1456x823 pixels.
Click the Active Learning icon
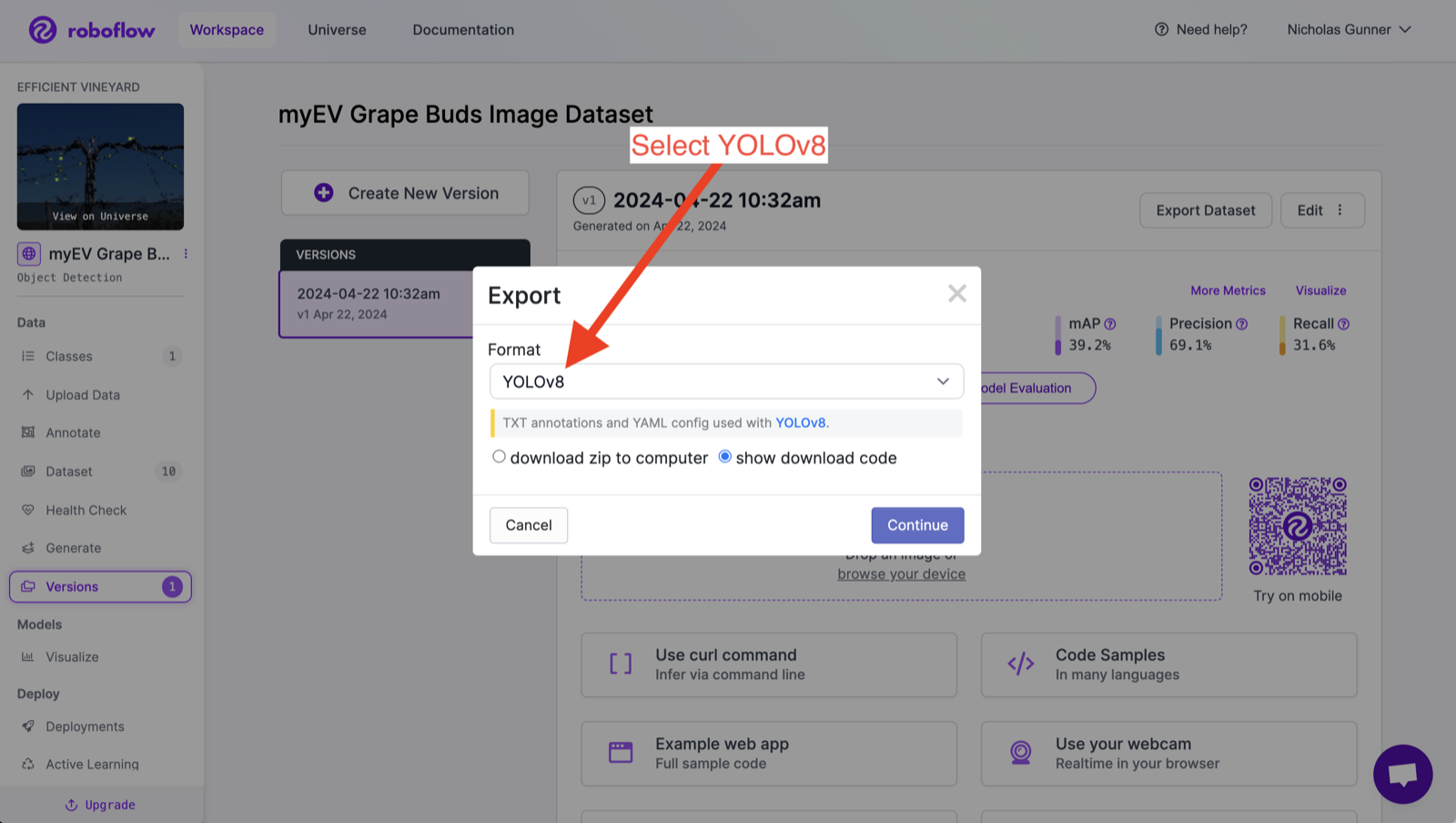(28, 764)
